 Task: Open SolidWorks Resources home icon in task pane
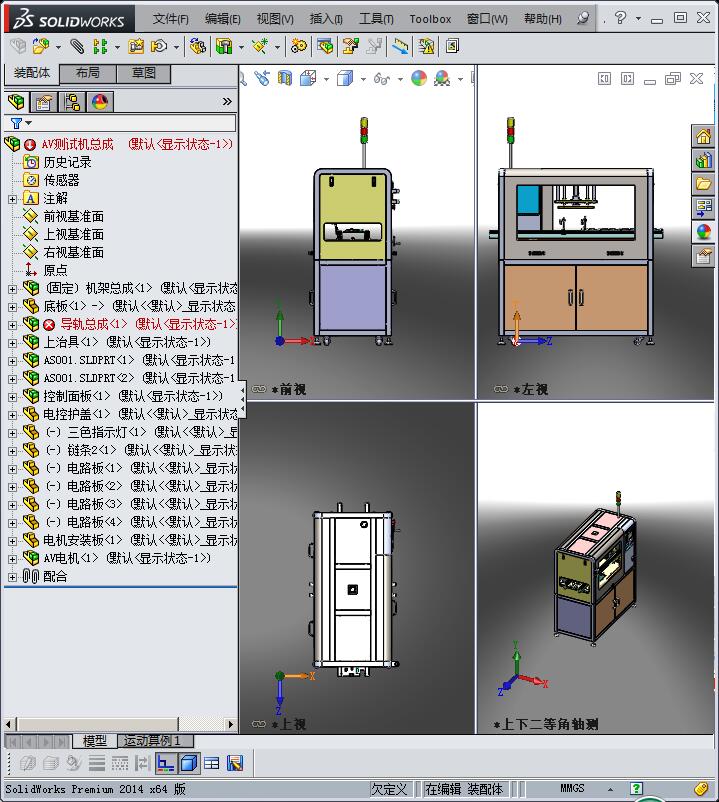coord(703,136)
